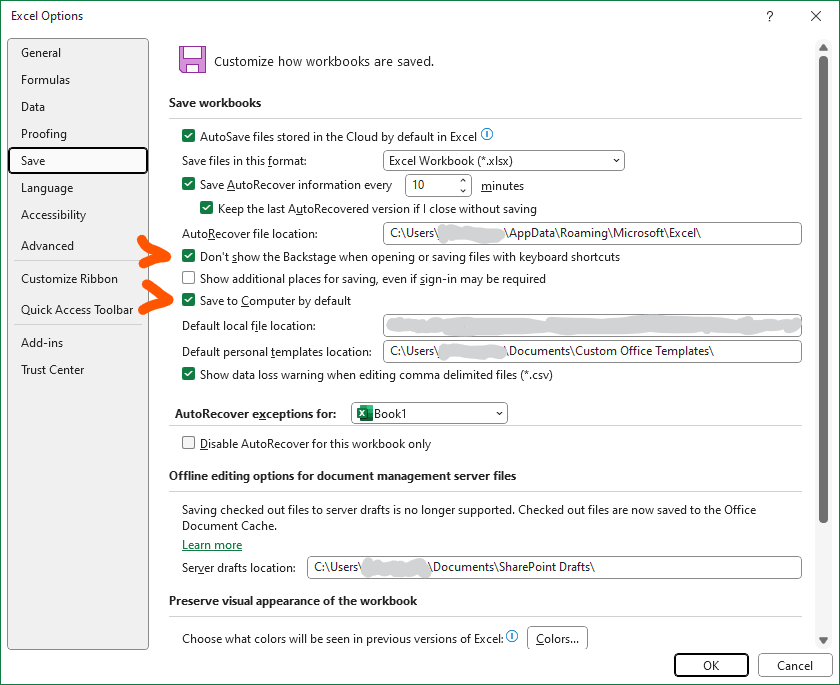840x685 pixels.
Task: Click the AutoRecover minutes number field
Action: coord(432,185)
